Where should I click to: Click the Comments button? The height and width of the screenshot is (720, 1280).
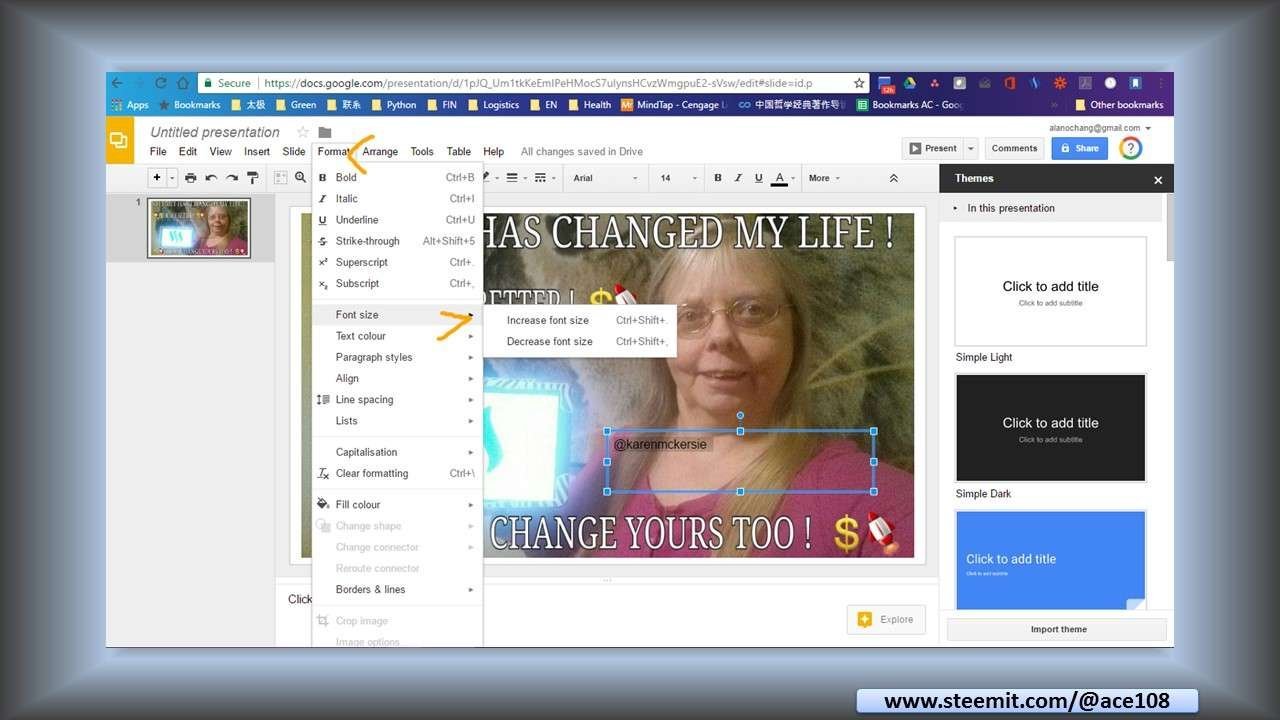1014,148
